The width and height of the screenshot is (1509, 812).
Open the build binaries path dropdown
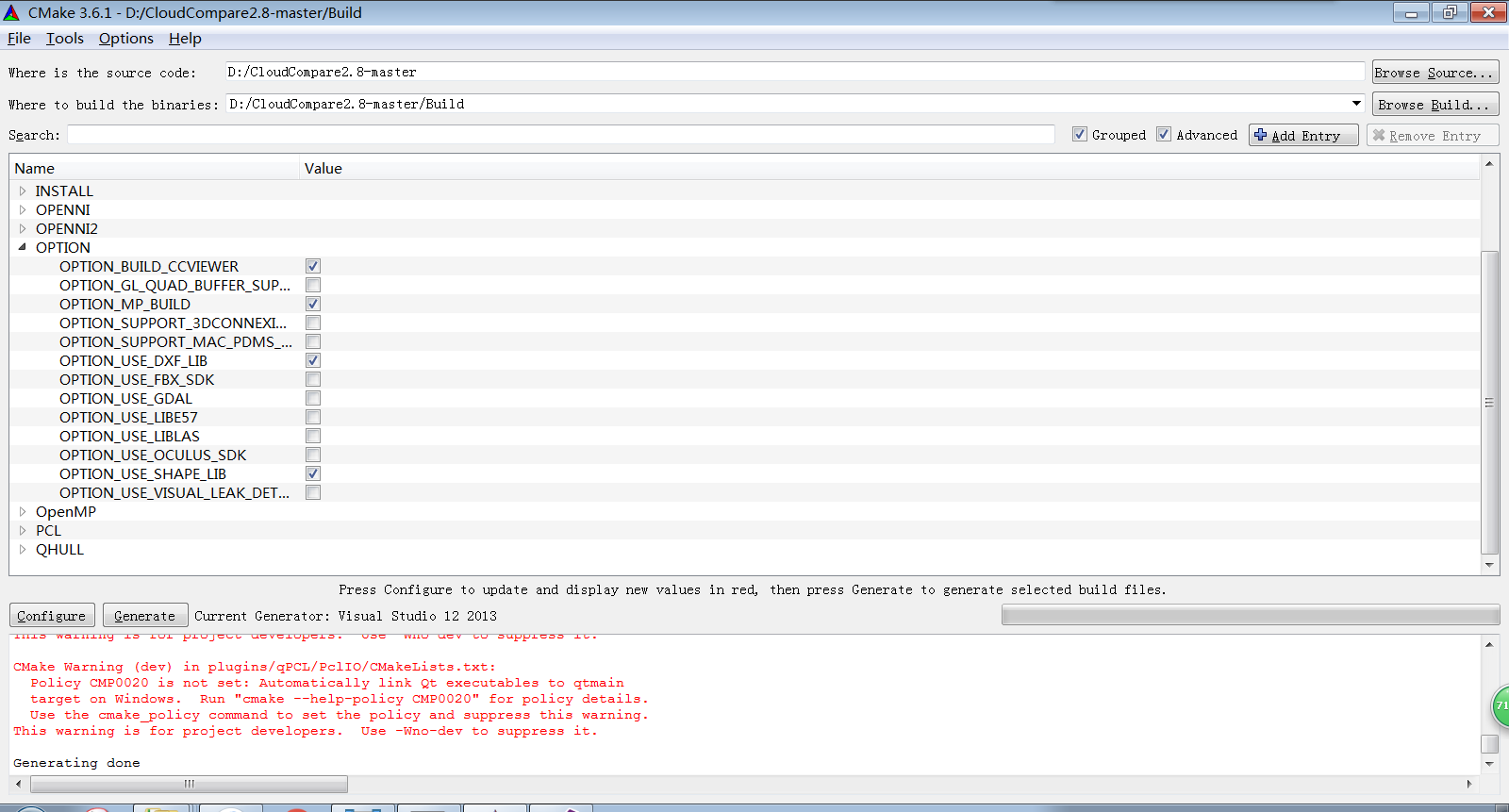[x=1356, y=104]
